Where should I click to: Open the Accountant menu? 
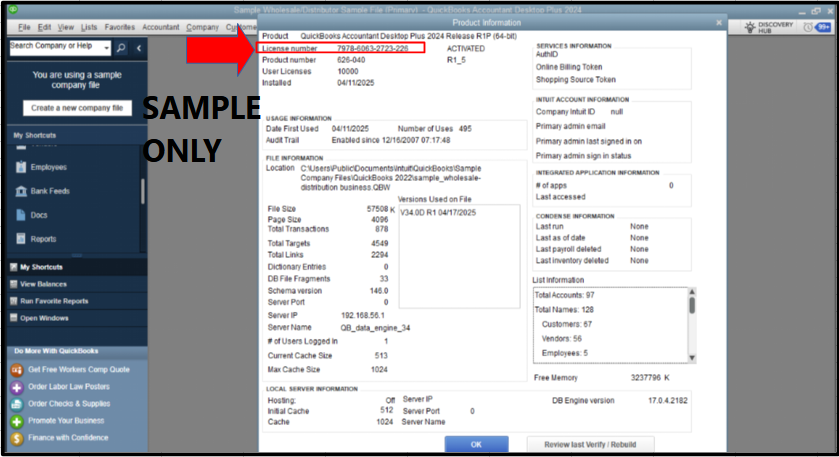[x=161, y=27]
